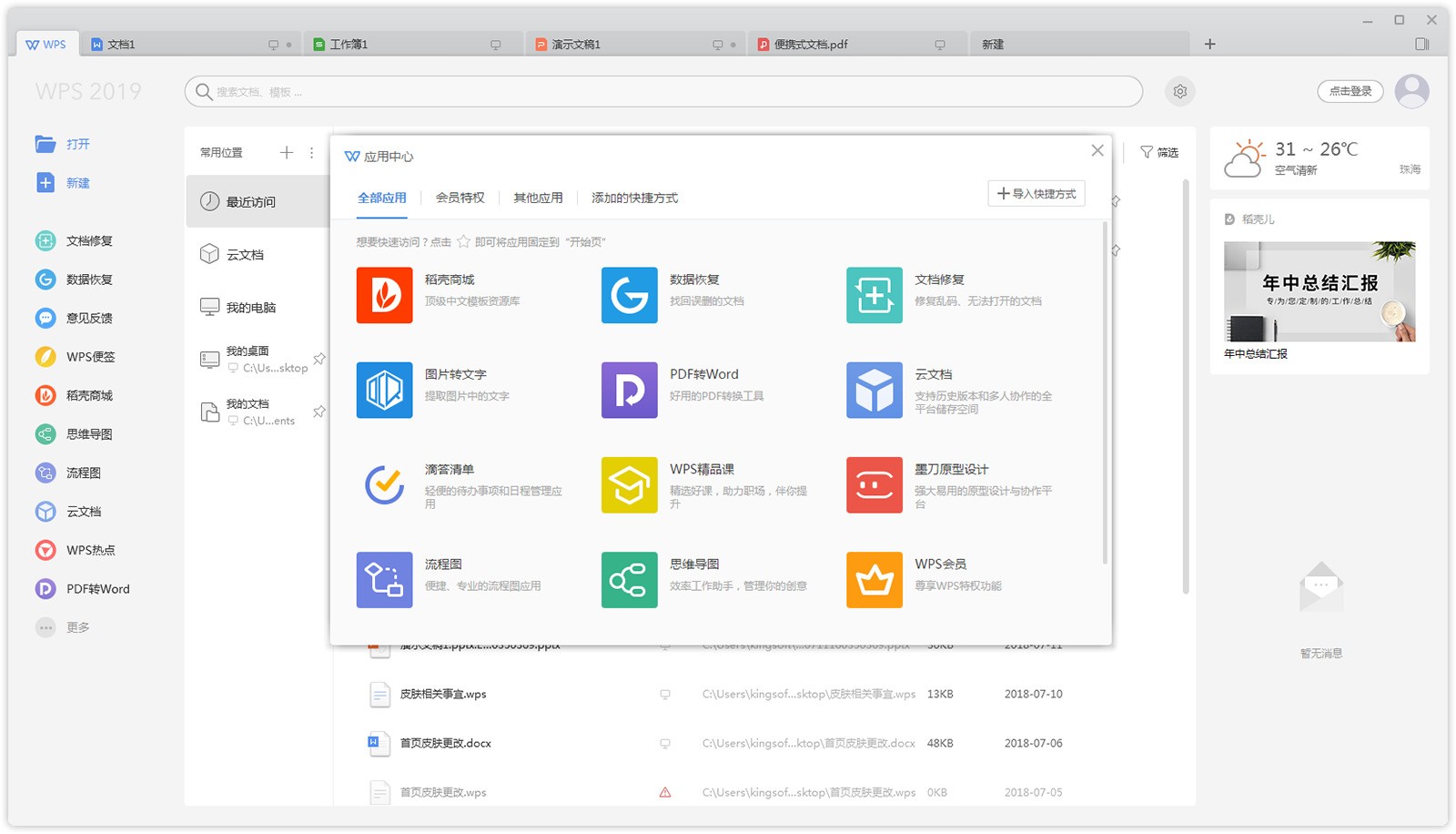
Task: Toggle the side panel icon at top right
Action: pos(1422,44)
